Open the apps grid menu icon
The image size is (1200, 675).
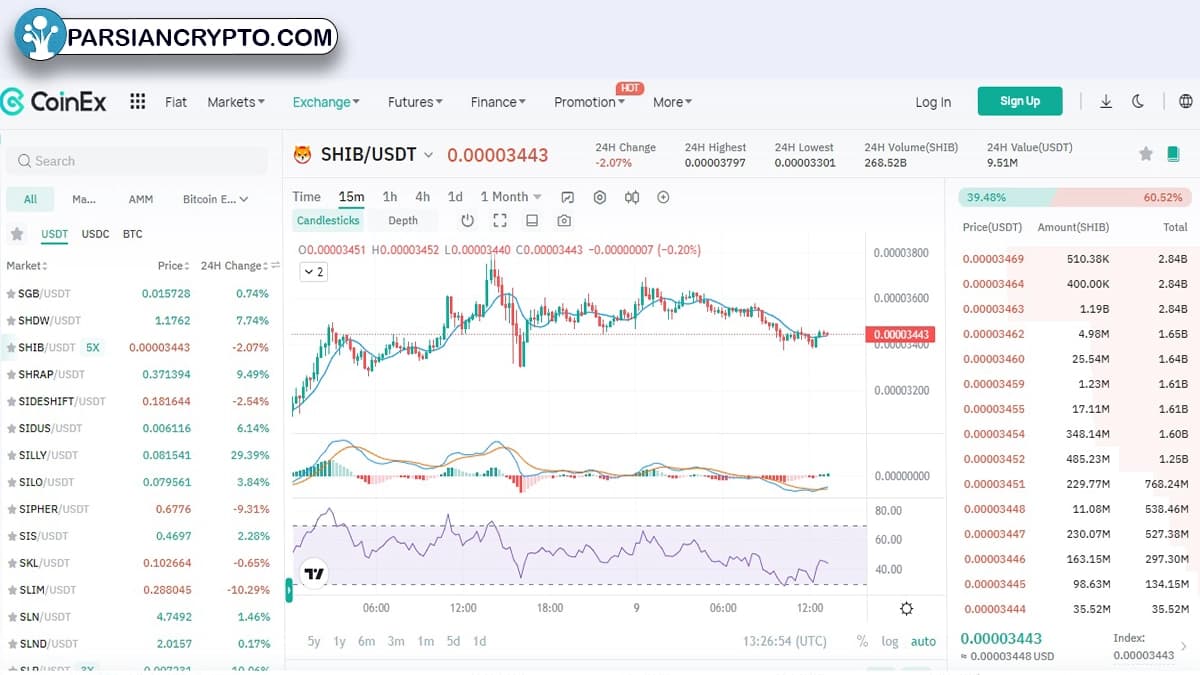coord(138,102)
